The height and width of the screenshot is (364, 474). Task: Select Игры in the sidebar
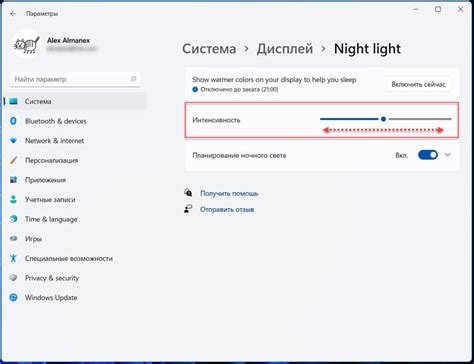75,239
